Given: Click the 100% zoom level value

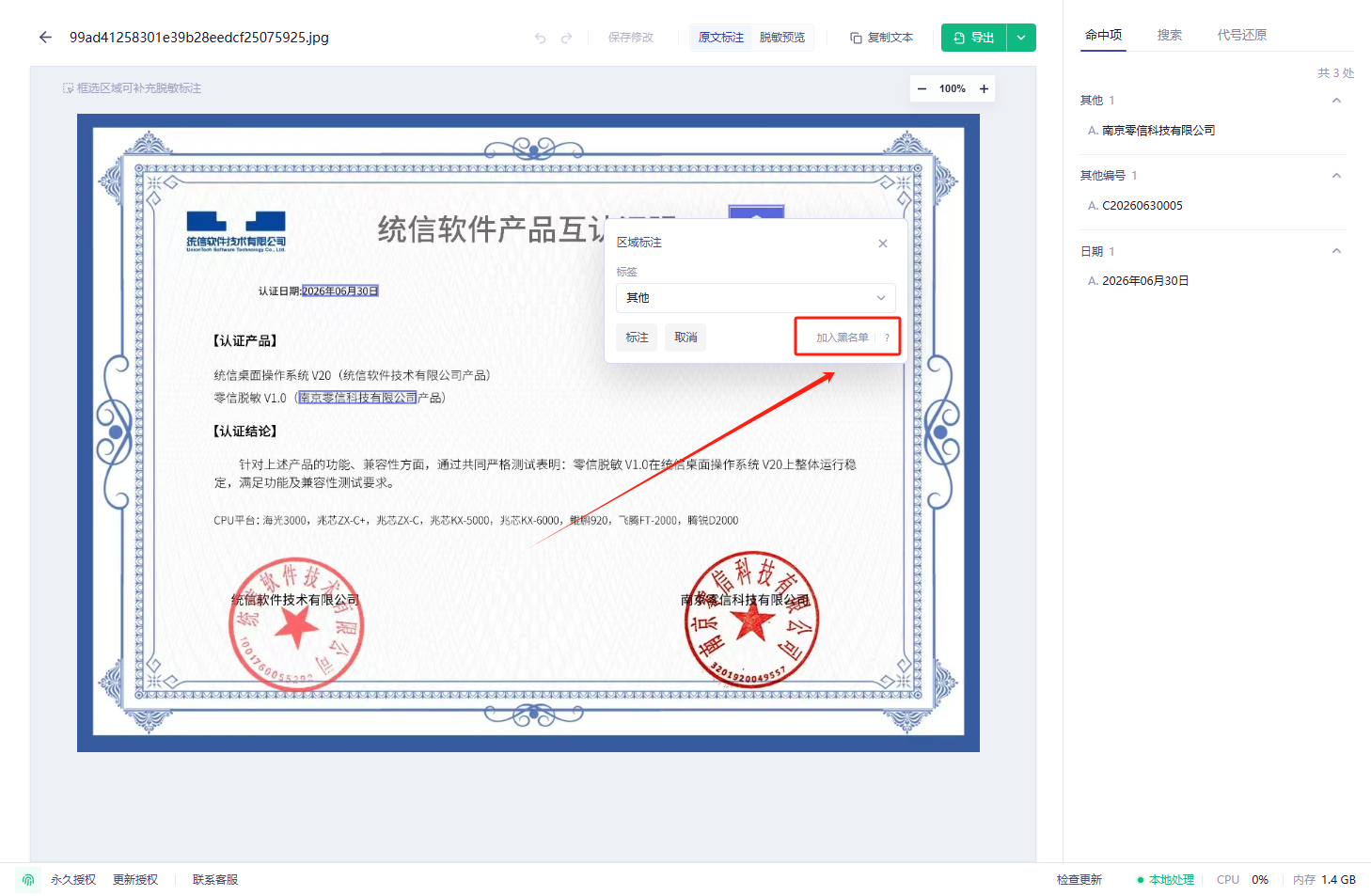Looking at the screenshot, I should [x=953, y=88].
